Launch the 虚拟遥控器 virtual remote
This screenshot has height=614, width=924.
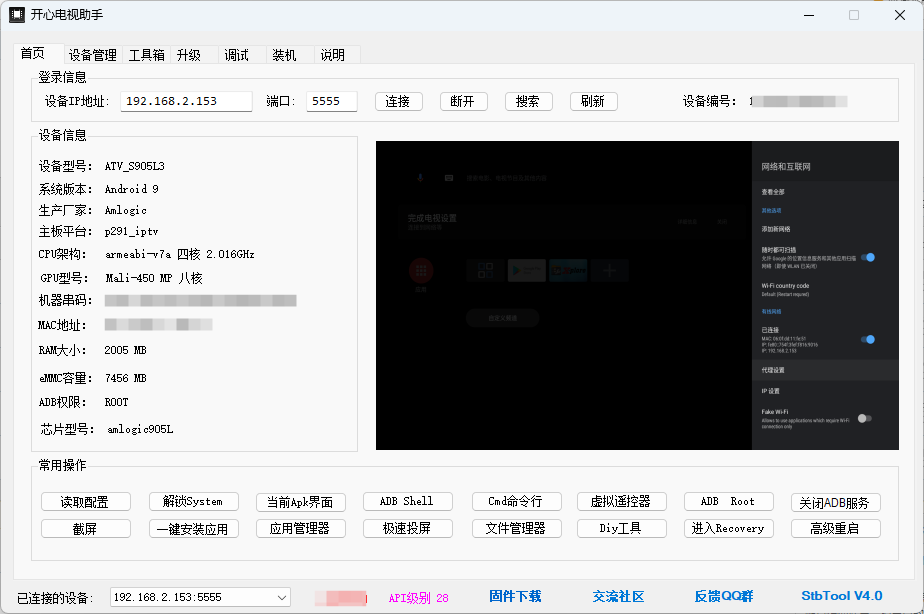(621, 501)
